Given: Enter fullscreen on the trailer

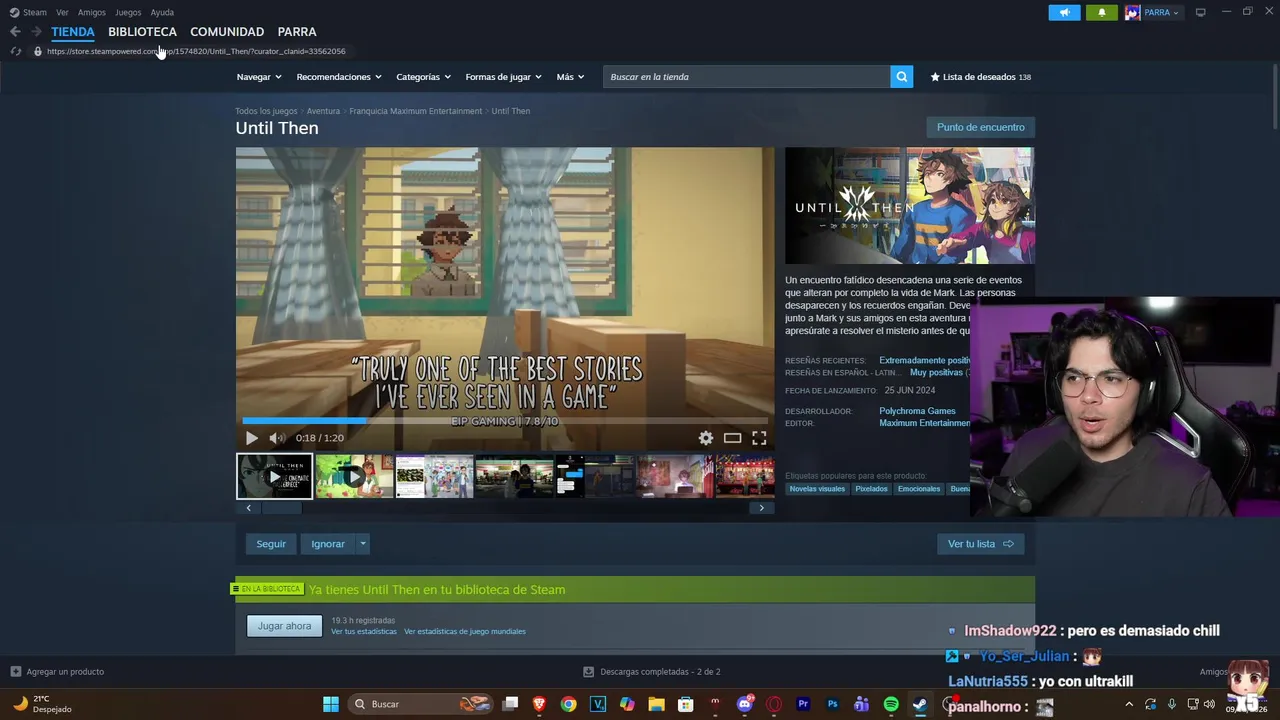Looking at the screenshot, I should [x=759, y=438].
